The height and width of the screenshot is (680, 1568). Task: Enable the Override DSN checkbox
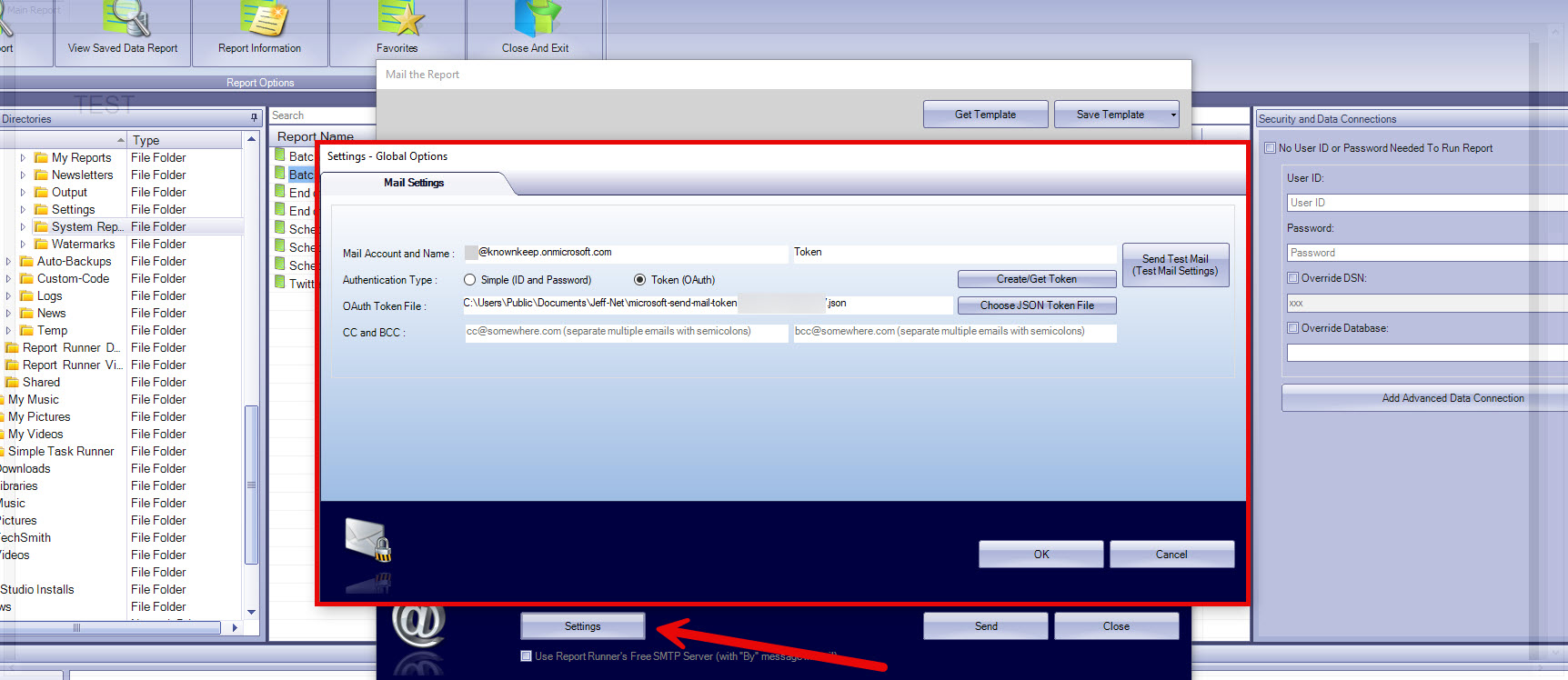1292,278
